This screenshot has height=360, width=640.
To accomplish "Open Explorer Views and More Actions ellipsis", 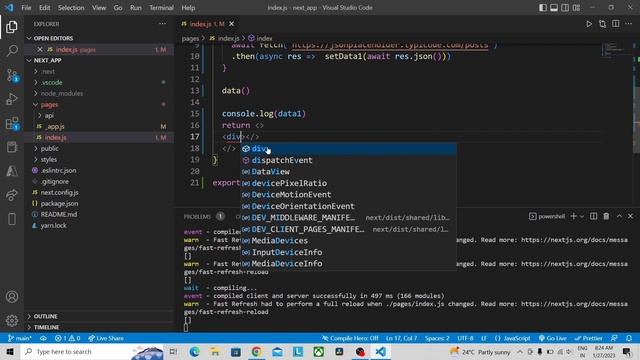I will pos(162,24).
